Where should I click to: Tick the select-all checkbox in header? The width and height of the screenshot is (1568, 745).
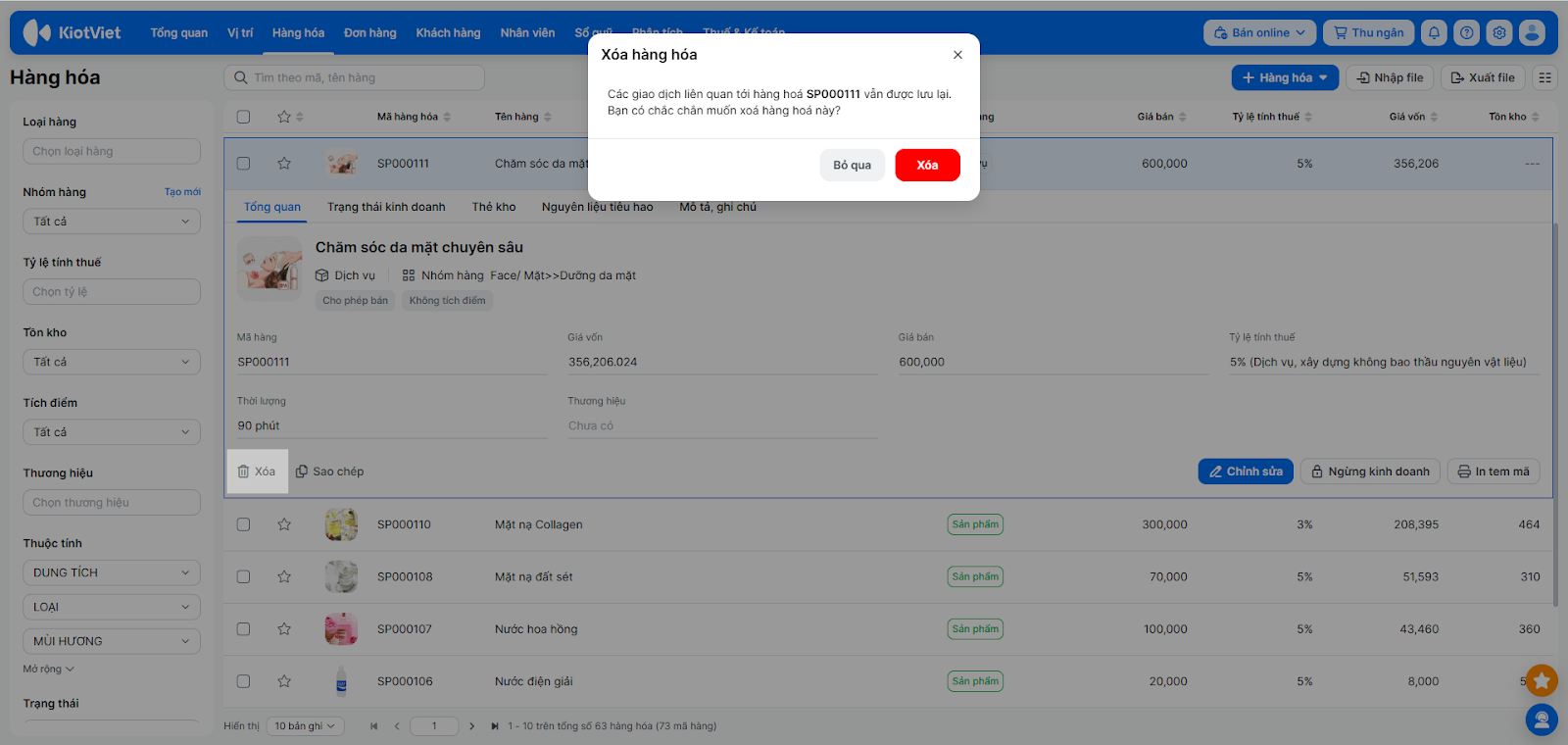[x=243, y=117]
